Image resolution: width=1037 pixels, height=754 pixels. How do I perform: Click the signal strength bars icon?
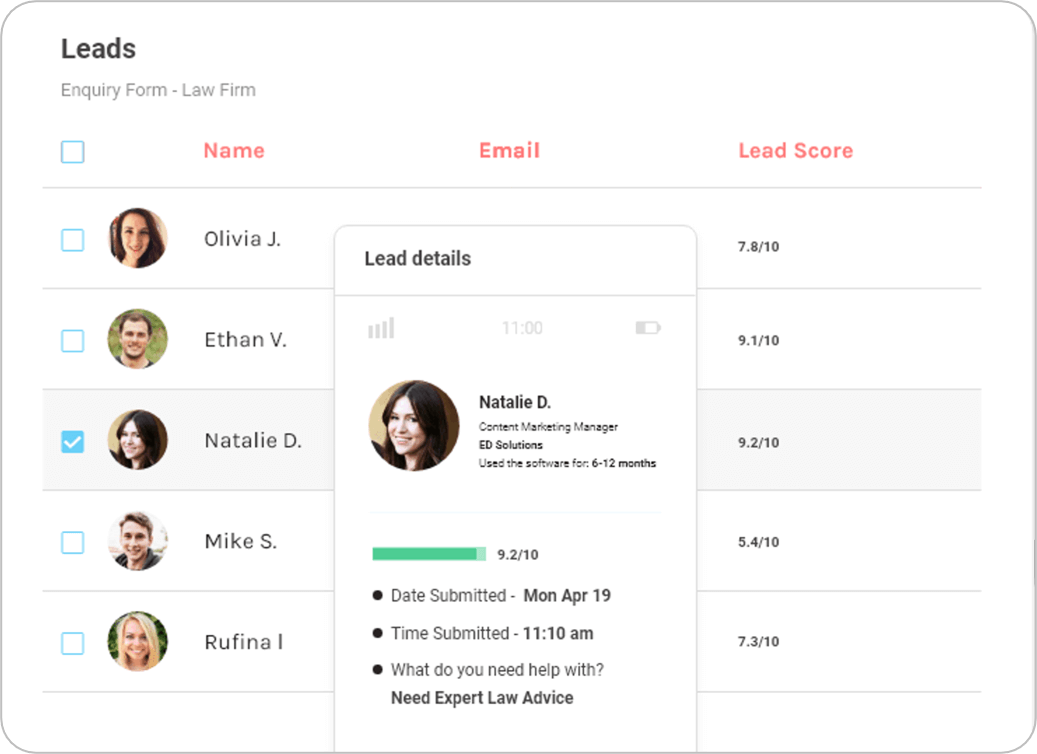(381, 328)
